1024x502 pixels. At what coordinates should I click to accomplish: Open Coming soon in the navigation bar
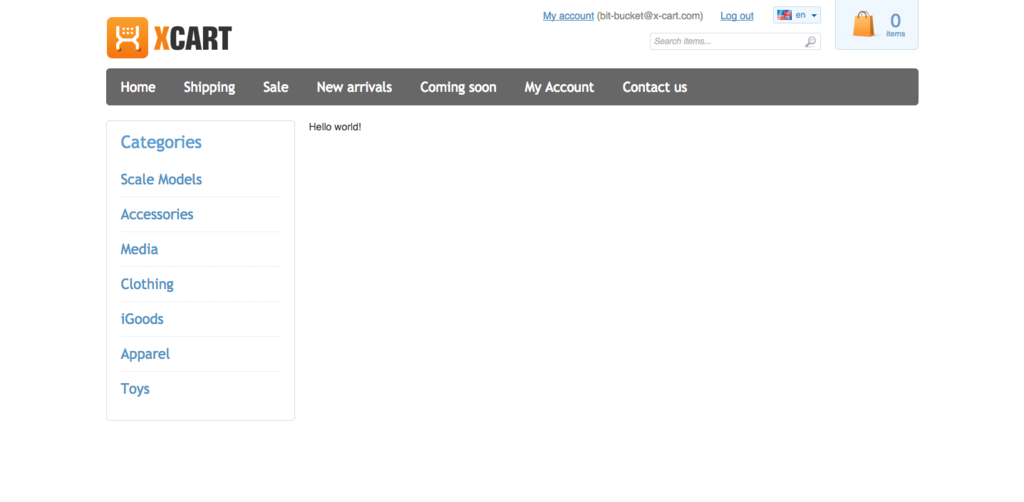[x=458, y=87]
